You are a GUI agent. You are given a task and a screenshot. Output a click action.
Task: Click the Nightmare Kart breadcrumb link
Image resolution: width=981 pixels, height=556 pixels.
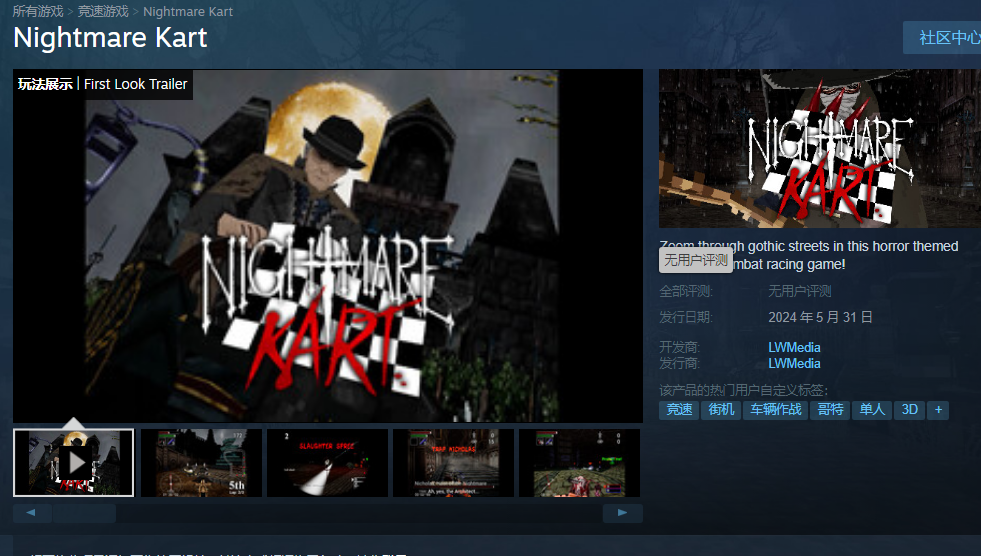tap(188, 11)
